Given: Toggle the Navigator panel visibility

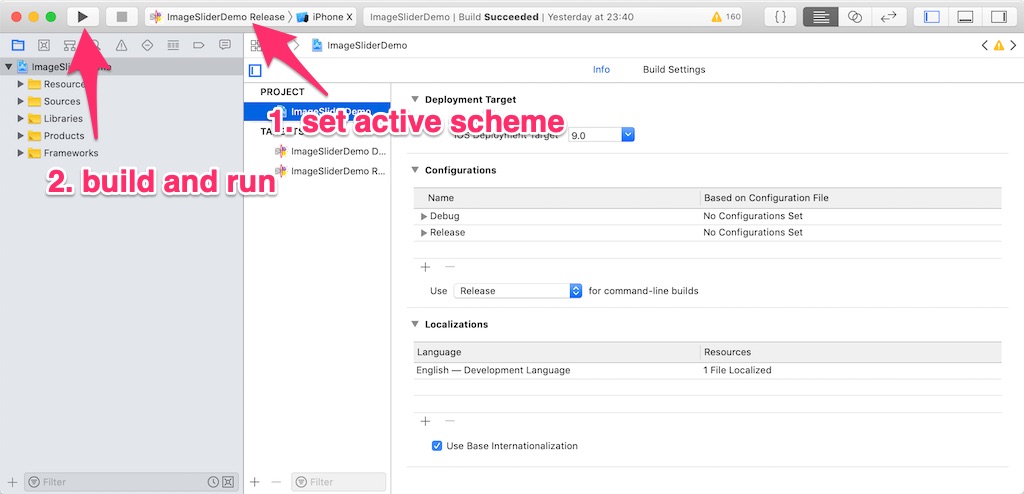Looking at the screenshot, I should pos(931,17).
